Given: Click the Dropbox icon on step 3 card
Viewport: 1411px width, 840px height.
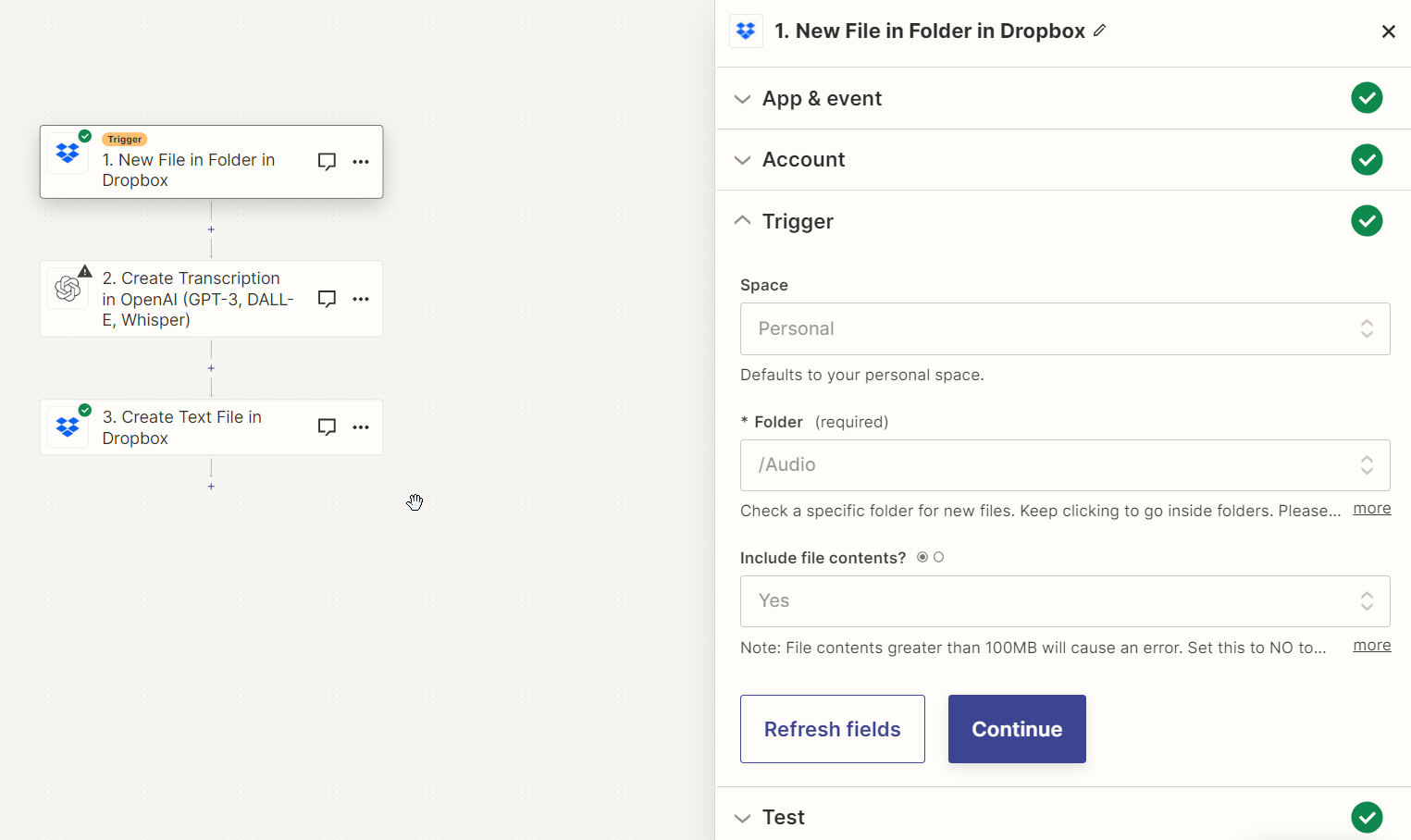Looking at the screenshot, I should pos(68,426).
